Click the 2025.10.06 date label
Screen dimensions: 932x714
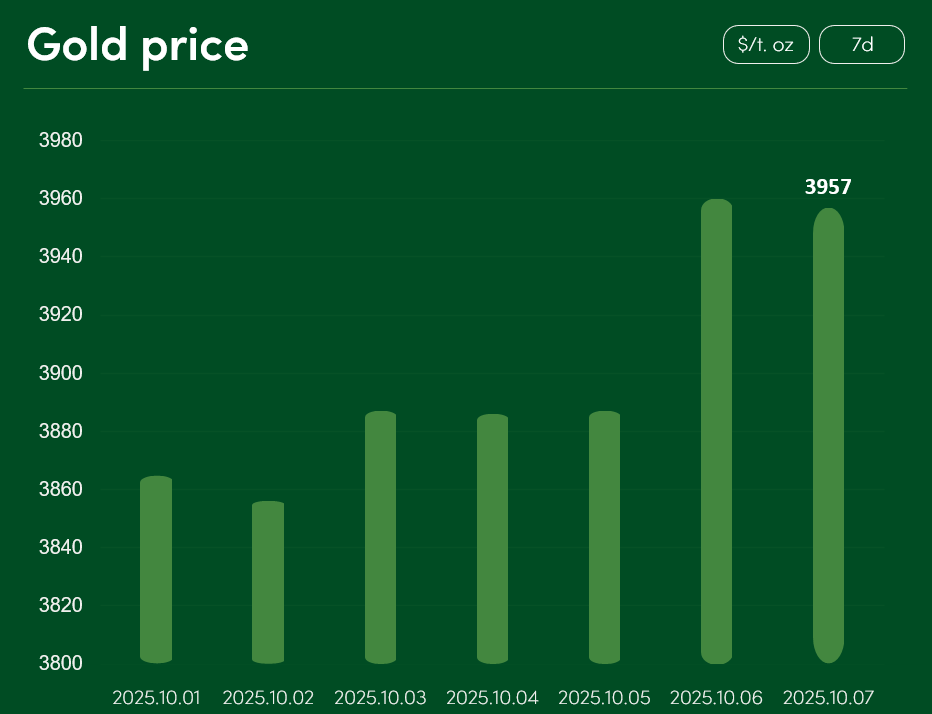pyautogui.click(x=716, y=697)
